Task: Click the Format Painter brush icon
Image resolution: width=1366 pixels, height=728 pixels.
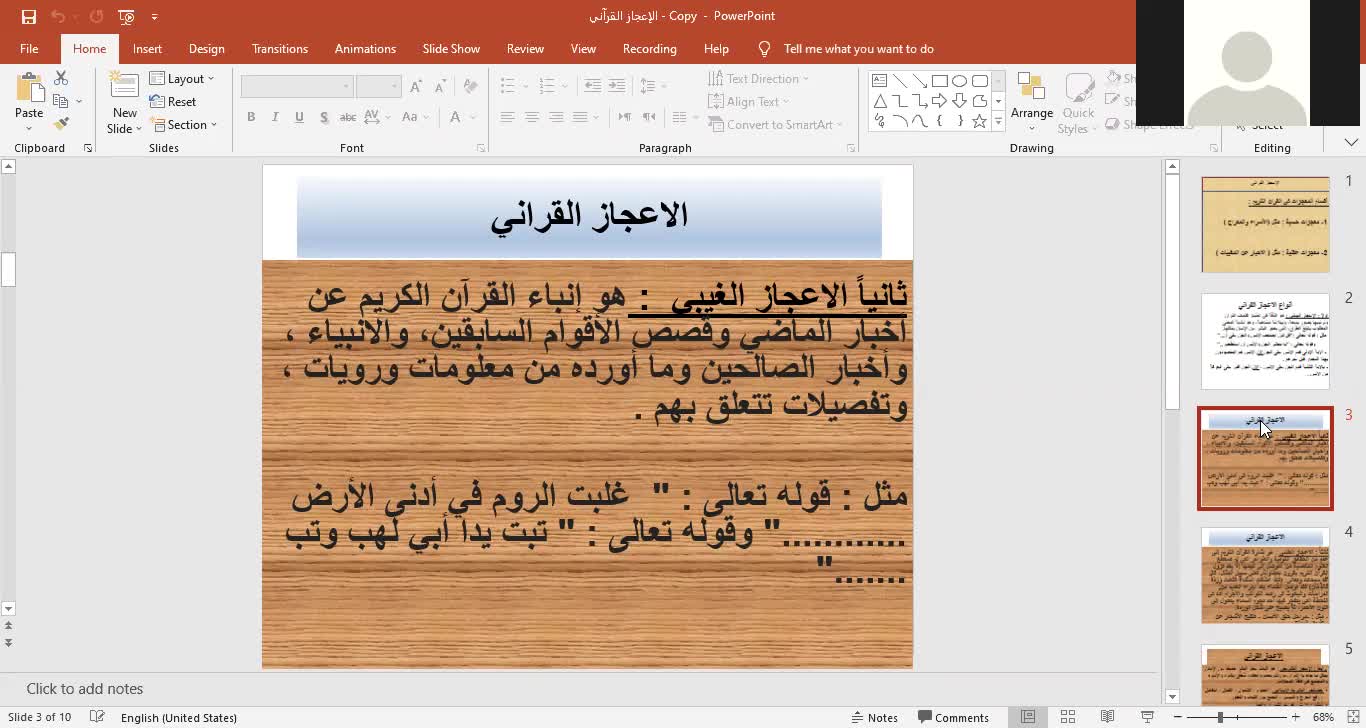Action: (61, 124)
